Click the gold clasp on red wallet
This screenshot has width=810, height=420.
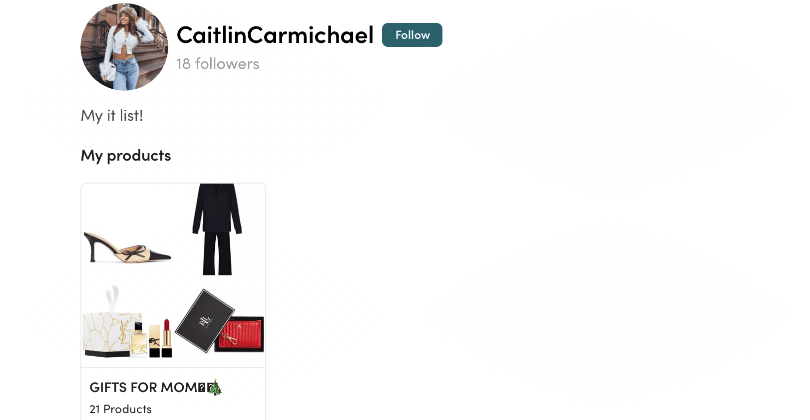point(230,338)
